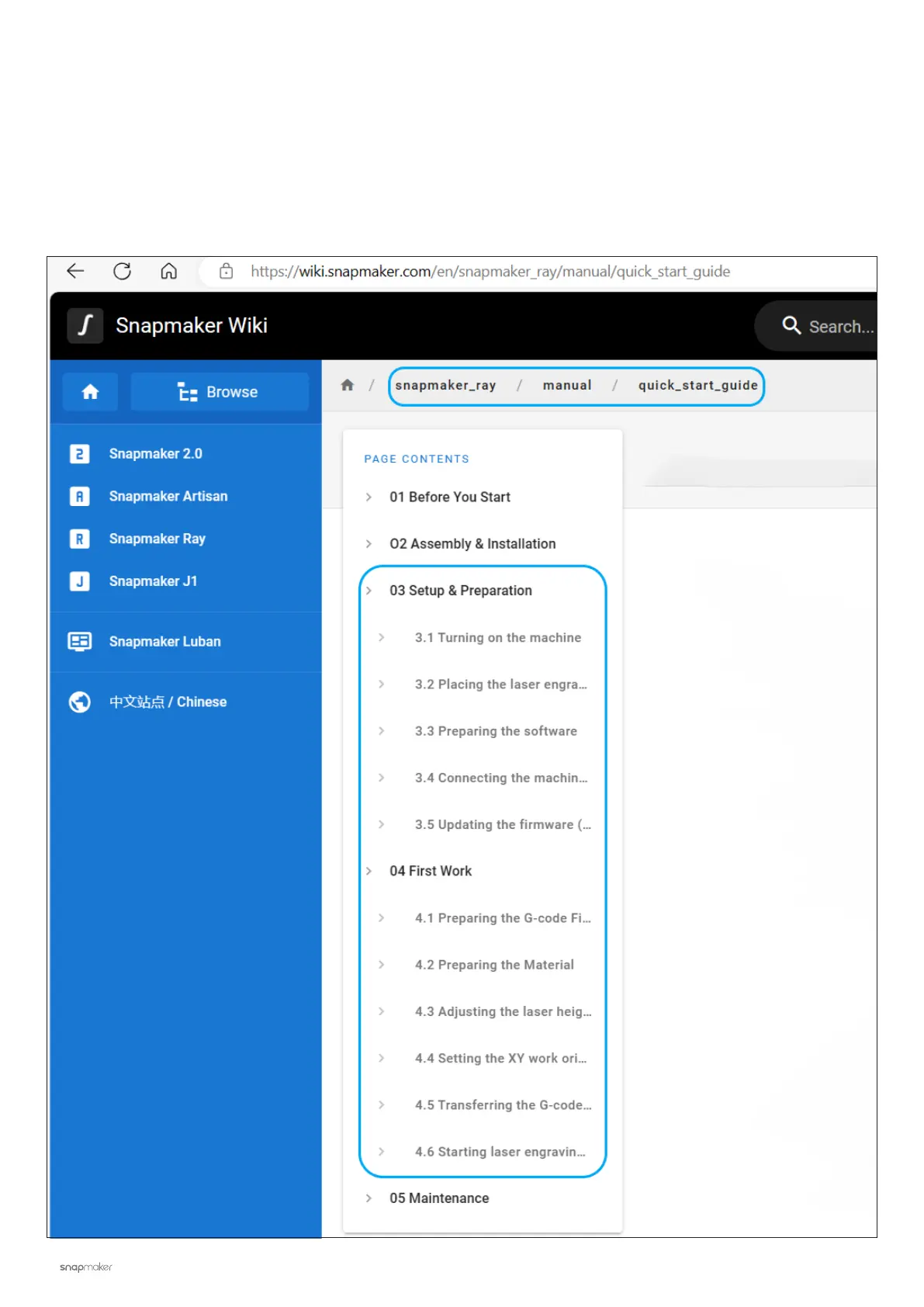Click chevron beside 4.2 Preparing the Material
Screen dimensions: 924x1307
coord(381,965)
